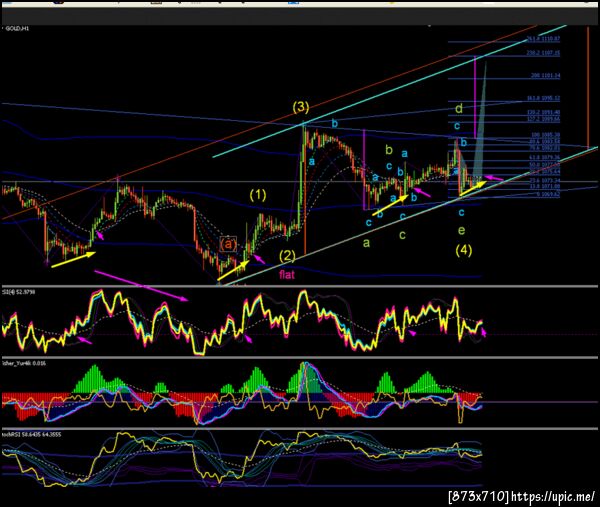Image resolution: width=600 pixels, height=507 pixels.
Task: Click the 23.6 Fibonacci level label
Action: click(545, 181)
